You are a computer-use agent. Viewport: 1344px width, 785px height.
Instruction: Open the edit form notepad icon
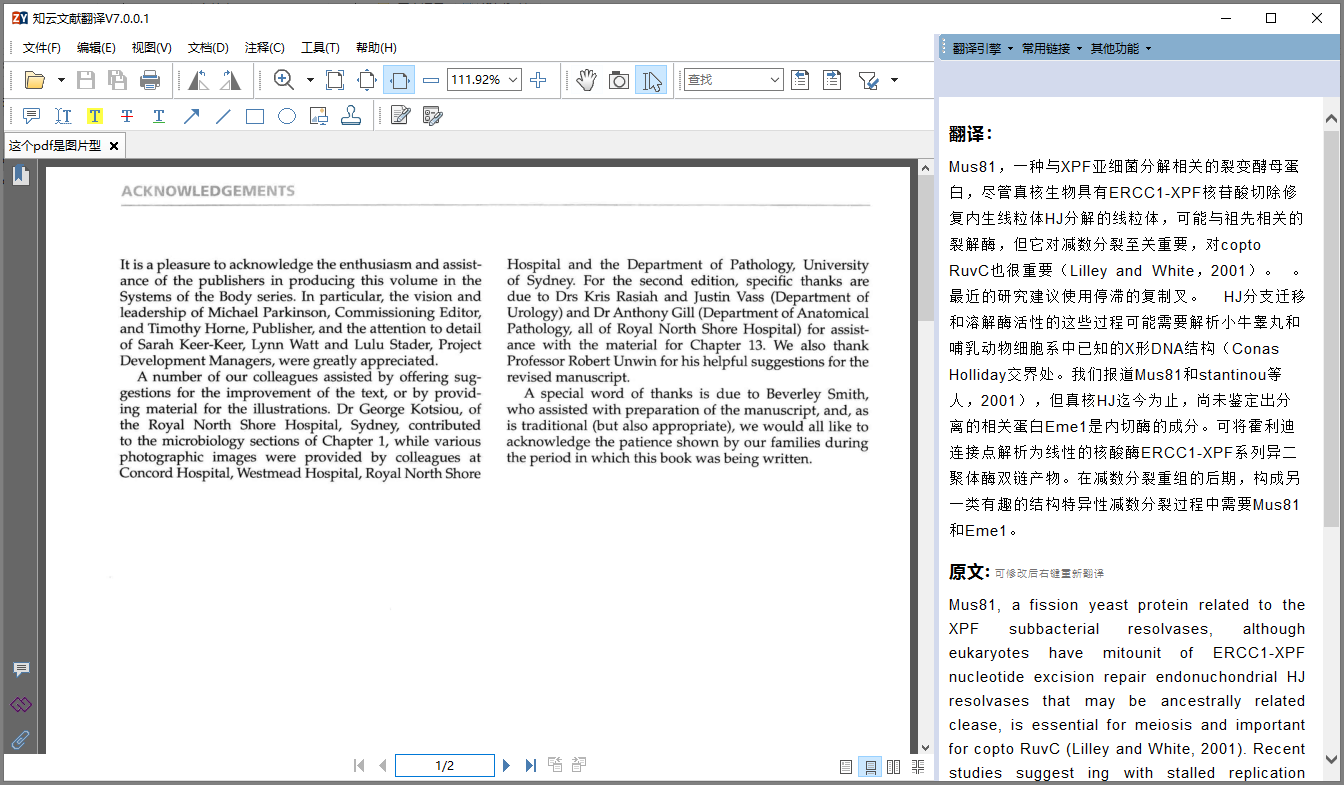point(401,116)
